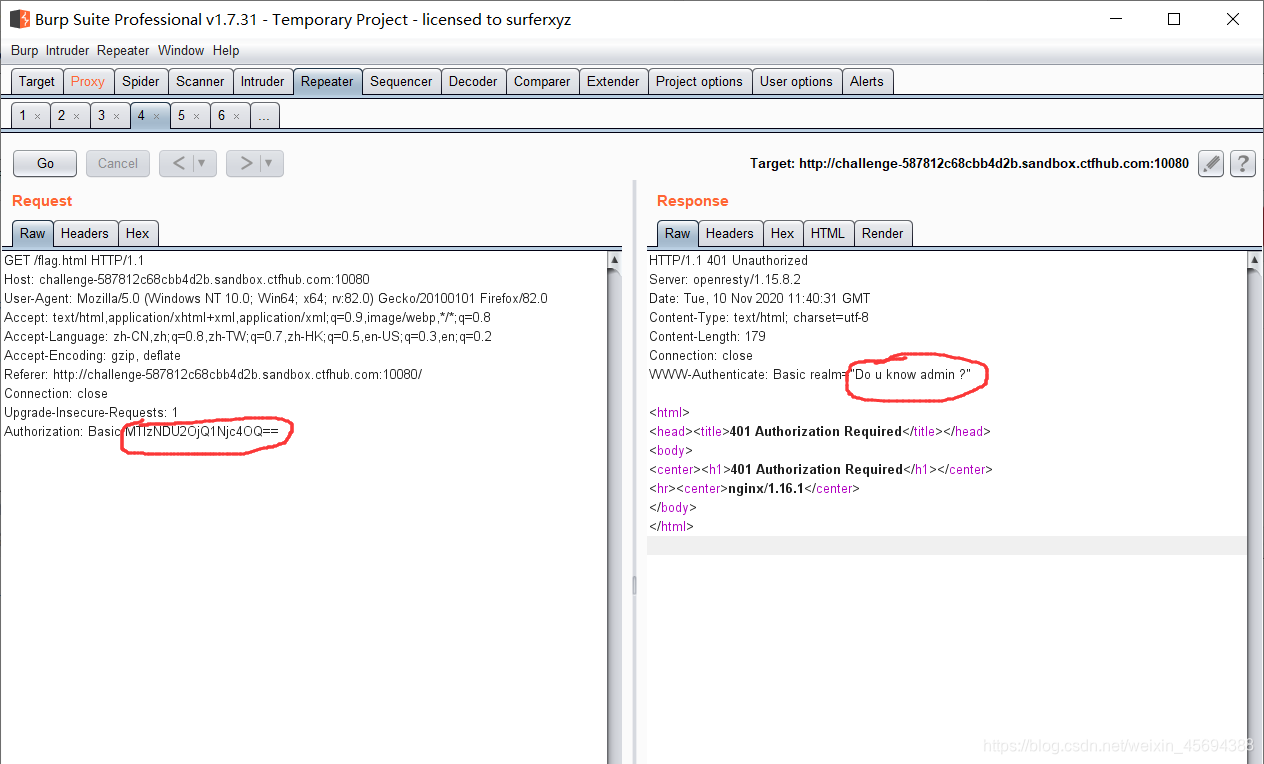Viewport: 1264px width, 764px height.
Task: Show Response Hex view
Action: click(783, 233)
